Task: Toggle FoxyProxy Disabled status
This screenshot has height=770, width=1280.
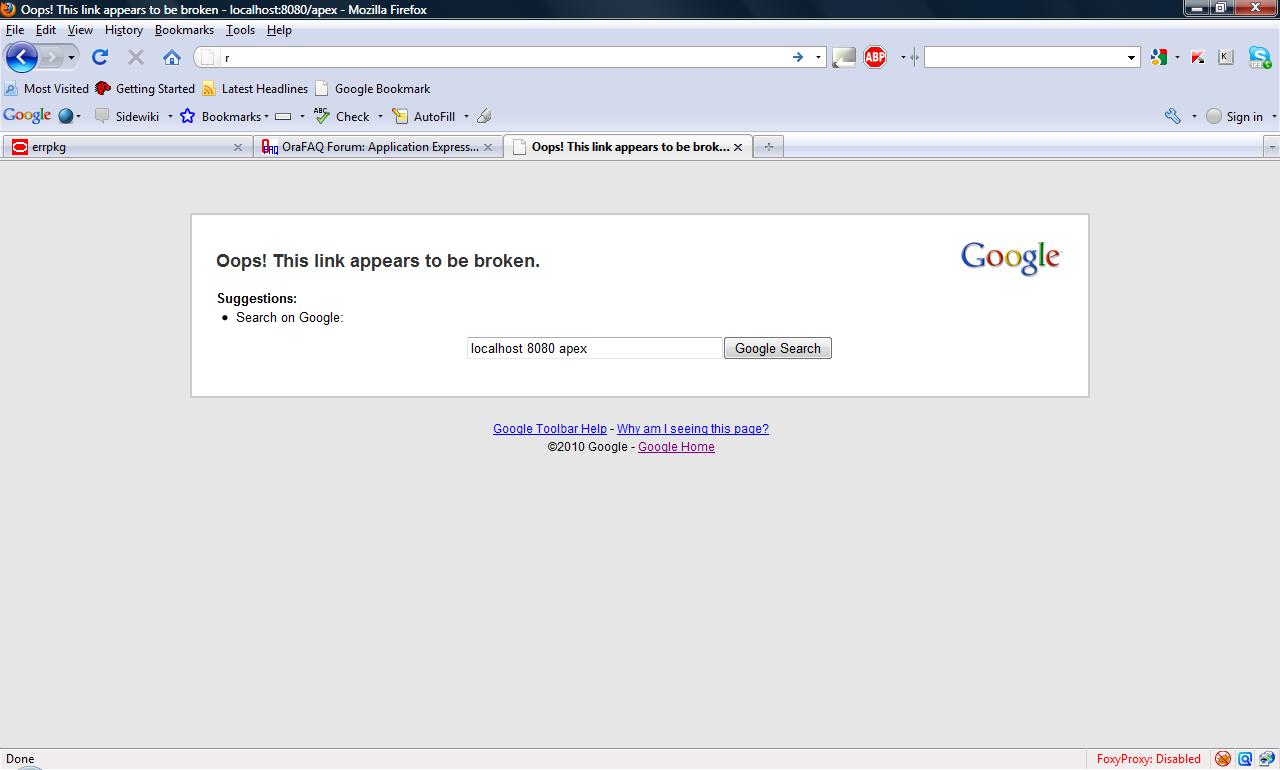Action: tap(1148, 759)
